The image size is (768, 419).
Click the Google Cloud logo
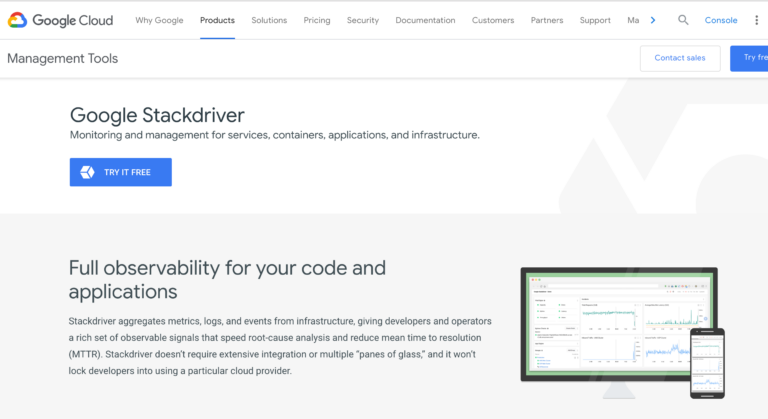click(60, 20)
